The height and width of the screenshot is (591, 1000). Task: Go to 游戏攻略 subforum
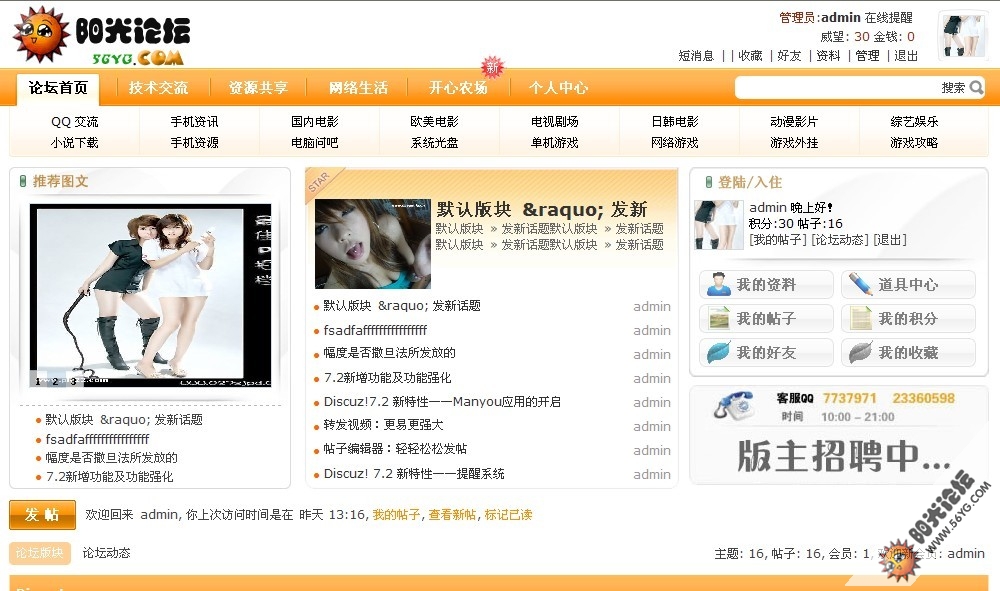915,143
